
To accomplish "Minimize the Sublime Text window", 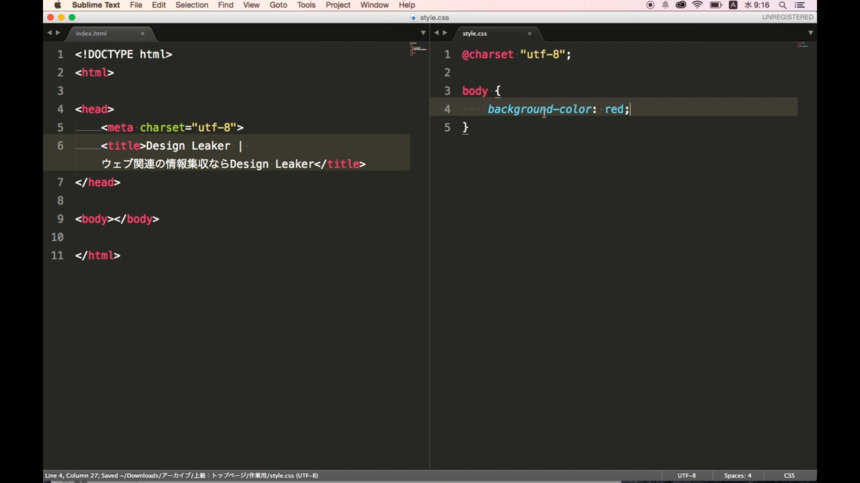I will (x=61, y=18).
